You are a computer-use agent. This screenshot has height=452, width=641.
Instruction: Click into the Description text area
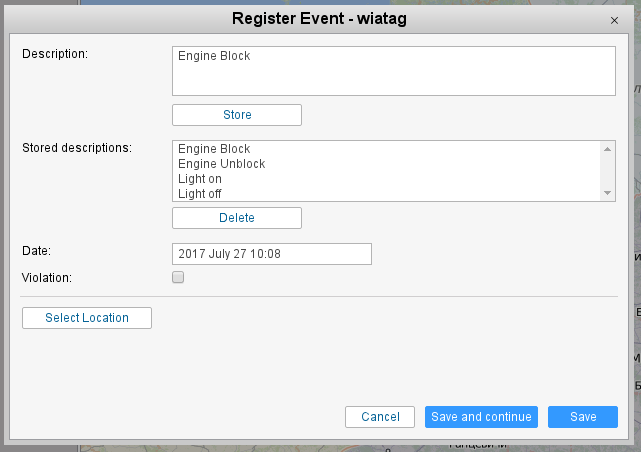click(393, 71)
